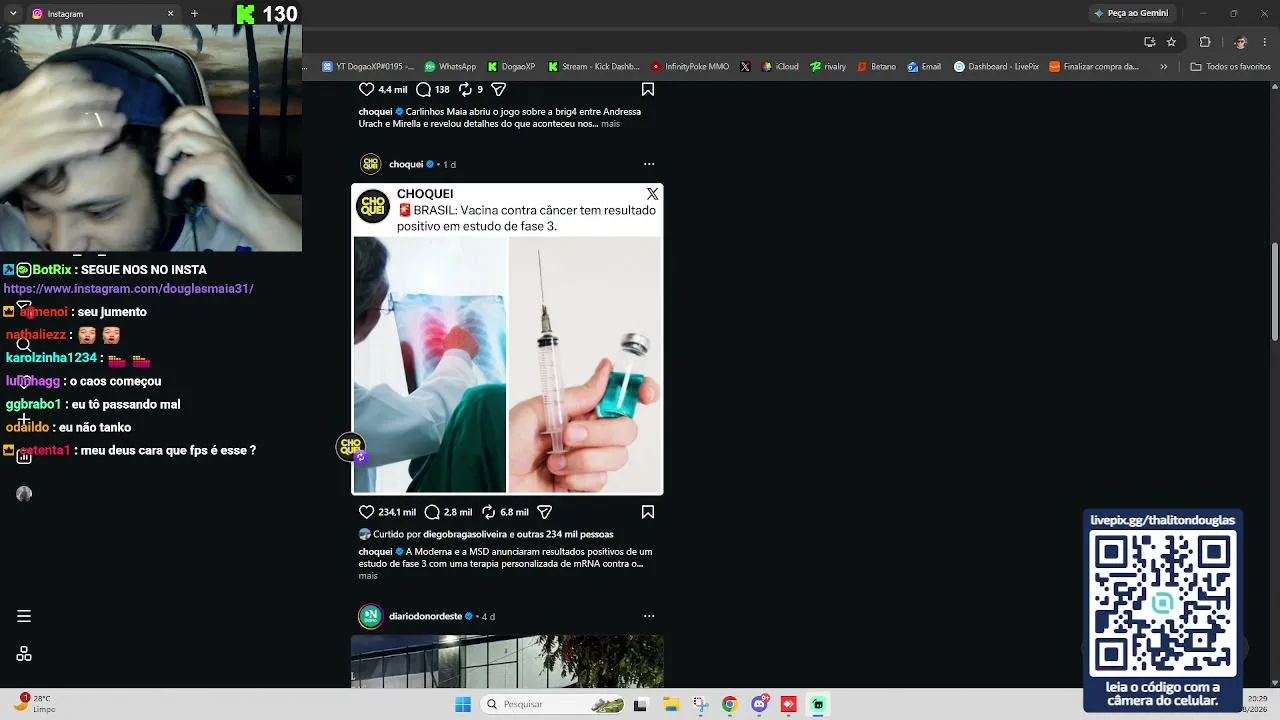Open the 'Todos os favoritos' folder
The width and height of the screenshot is (1280, 720).
1230,67
